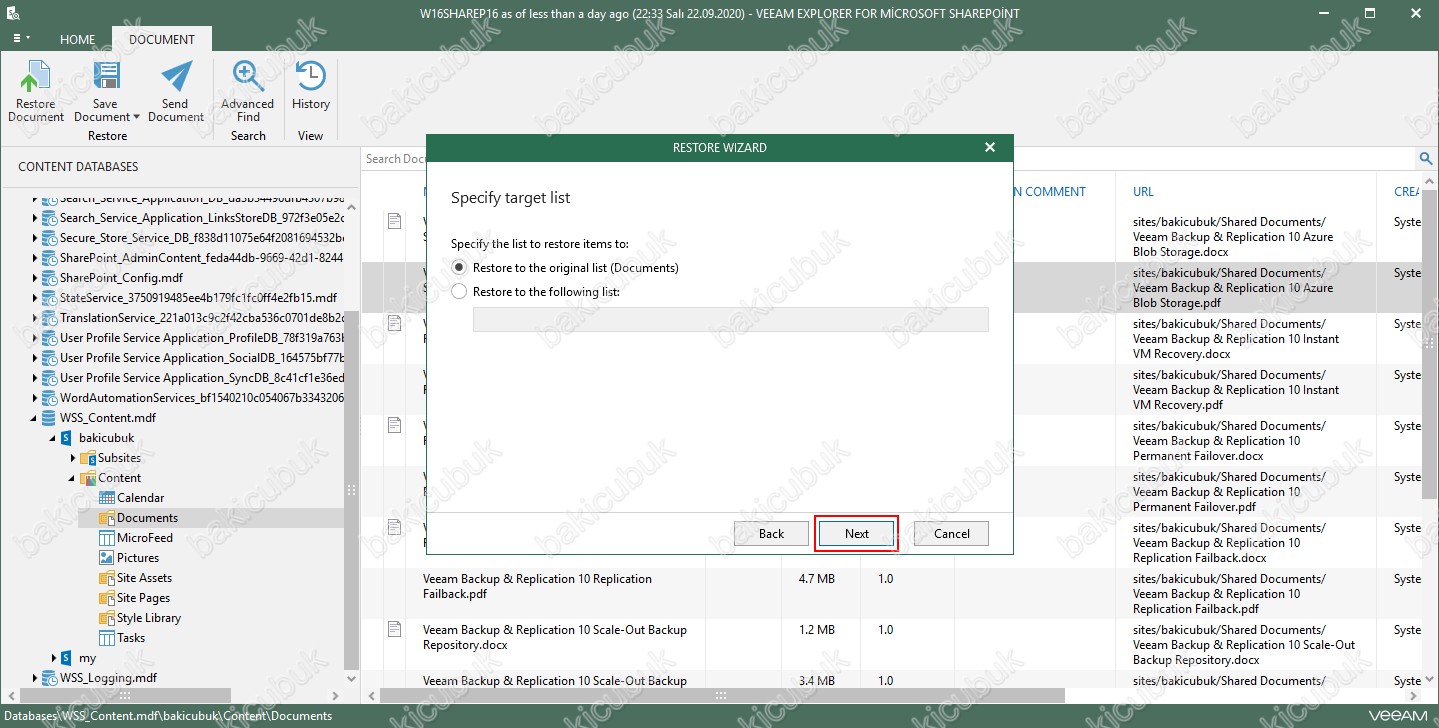Screen dimensions: 1439x728
Task: Click the bakicubuk site icon
Action: [67, 438]
